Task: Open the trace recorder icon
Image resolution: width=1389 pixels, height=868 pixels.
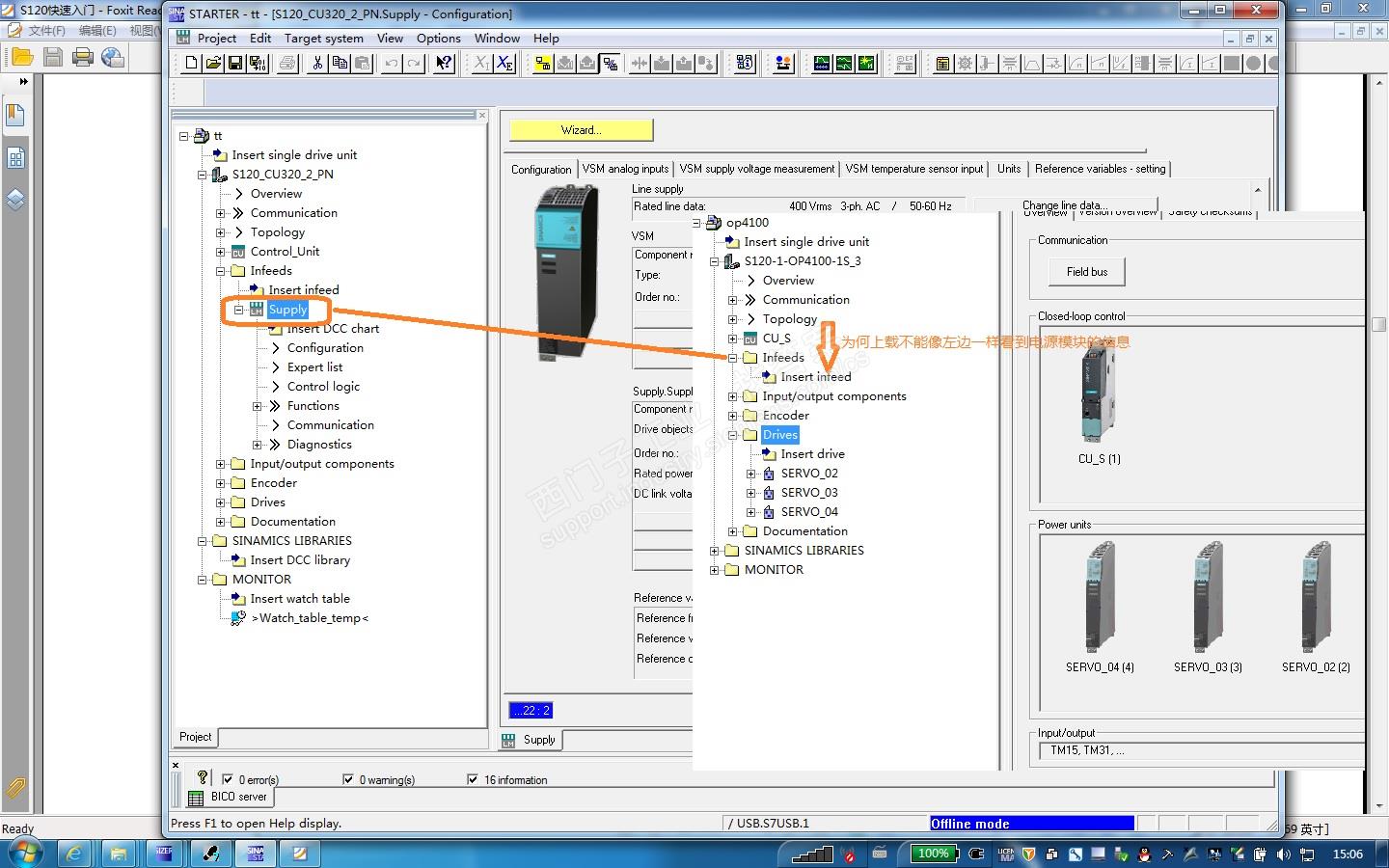Action: [x=822, y=64]
